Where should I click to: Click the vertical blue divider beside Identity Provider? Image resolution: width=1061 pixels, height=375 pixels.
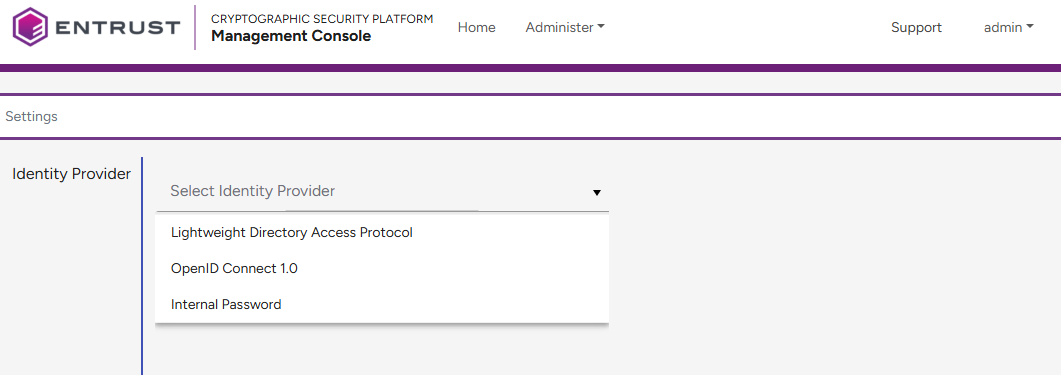pyautogui.click(x=142, y=265)
